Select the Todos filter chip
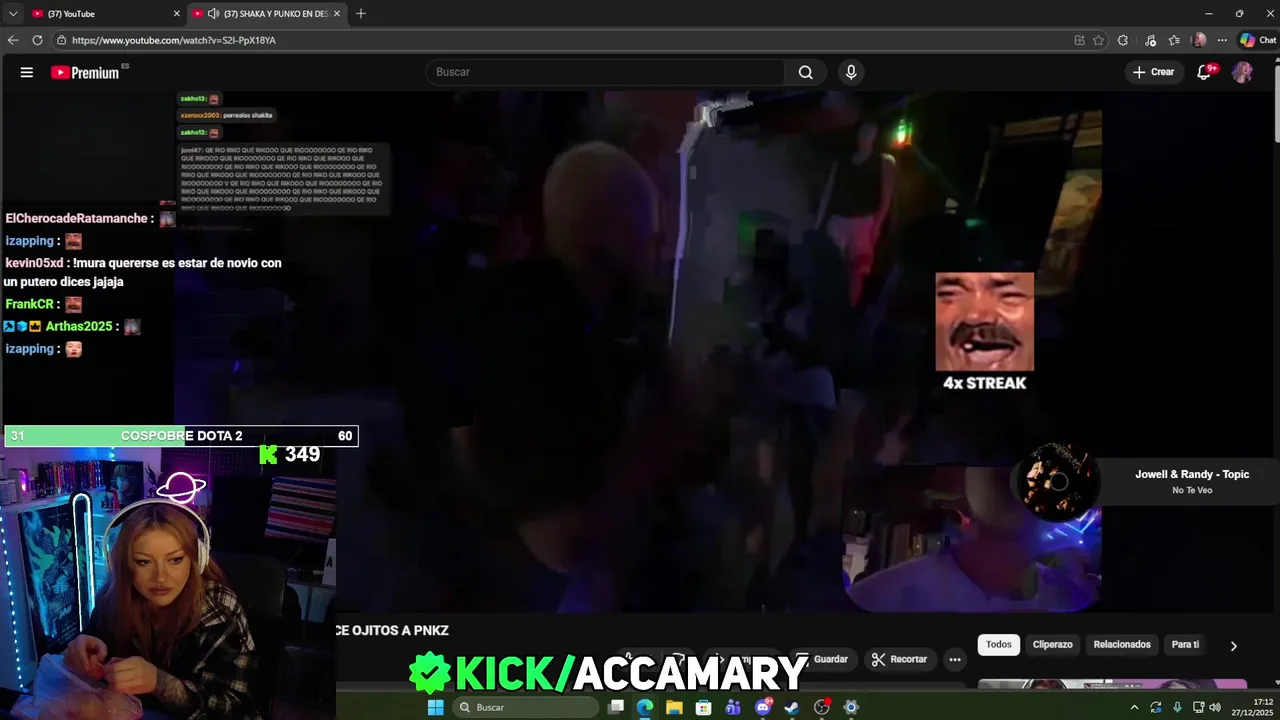The width and height of the screenshot is (1280, 720). pyautogui.click(x=999, y=644)
